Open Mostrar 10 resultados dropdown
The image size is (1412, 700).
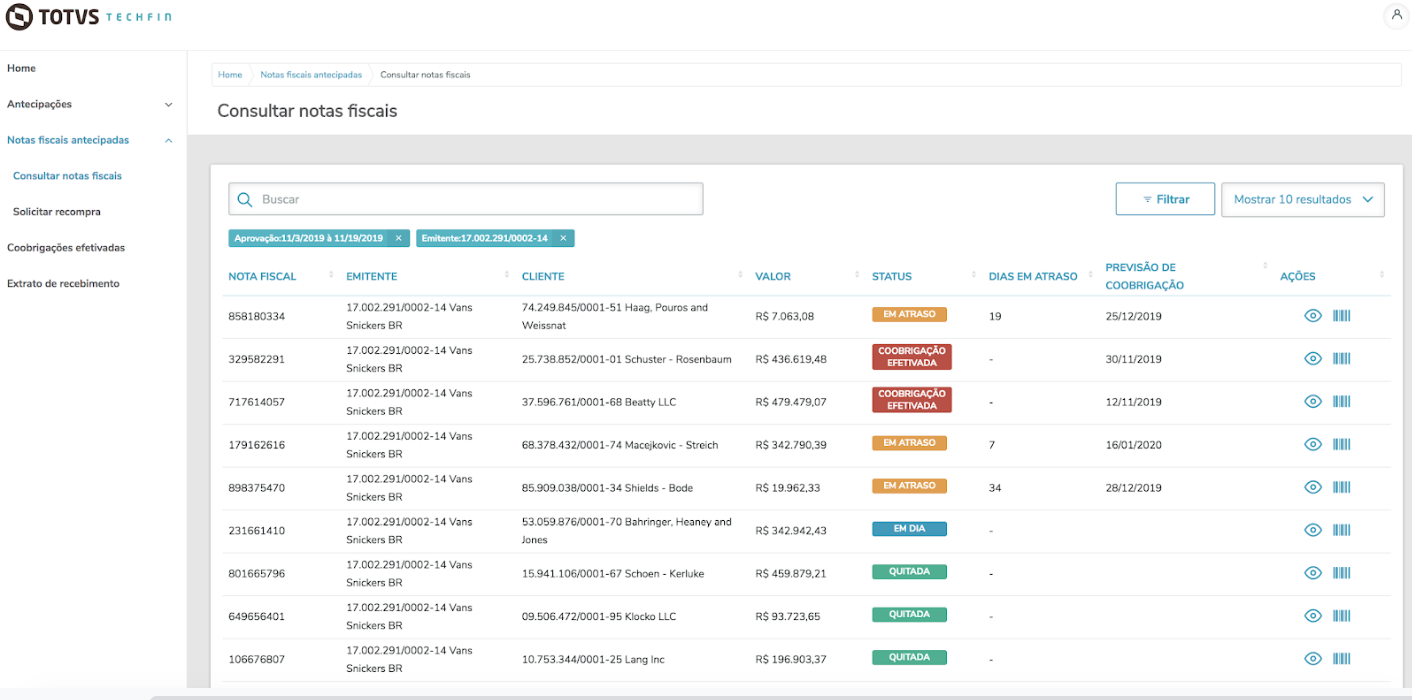1303,199
